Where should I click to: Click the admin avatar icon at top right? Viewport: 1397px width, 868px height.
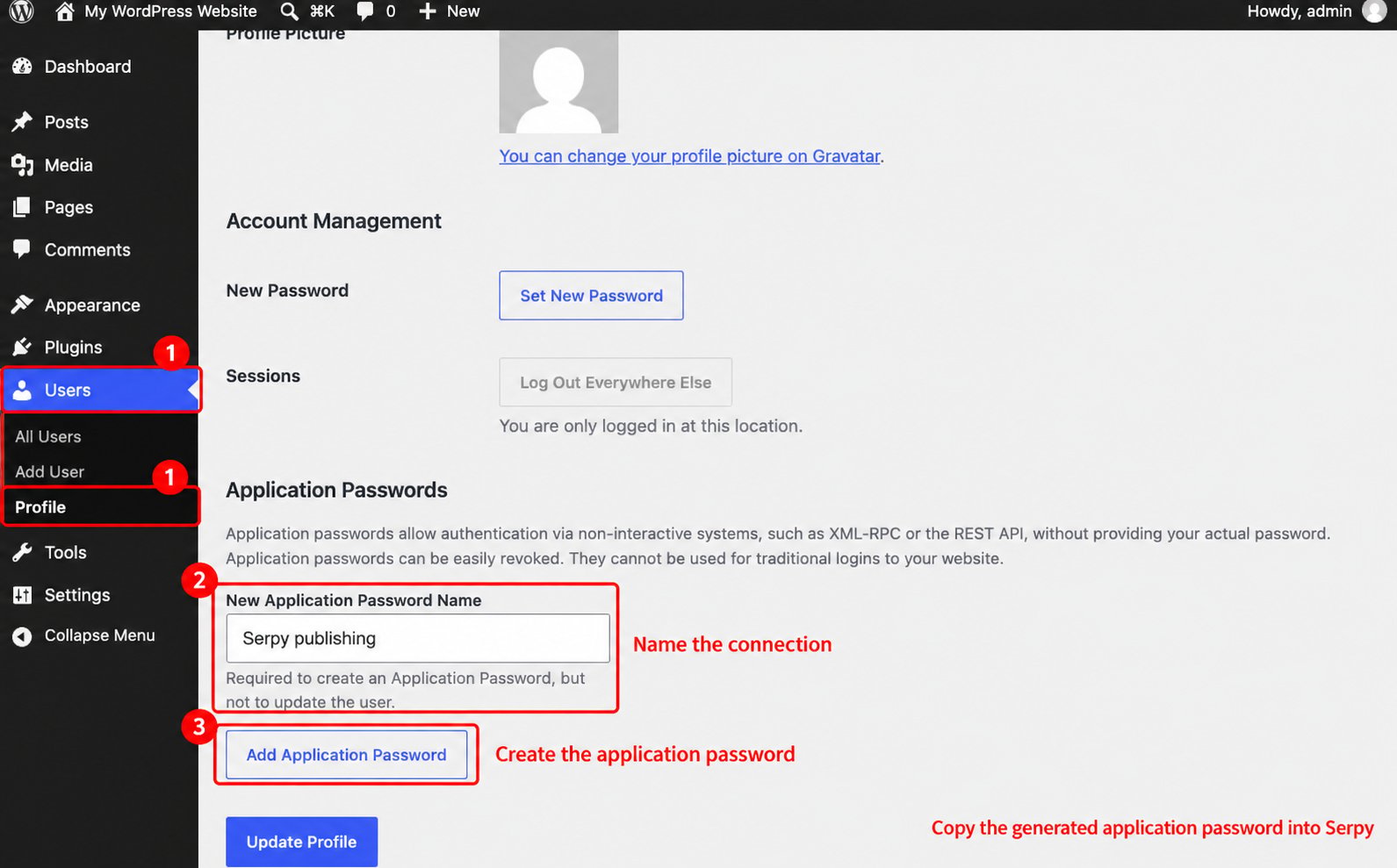click(x=1374, y=11)
